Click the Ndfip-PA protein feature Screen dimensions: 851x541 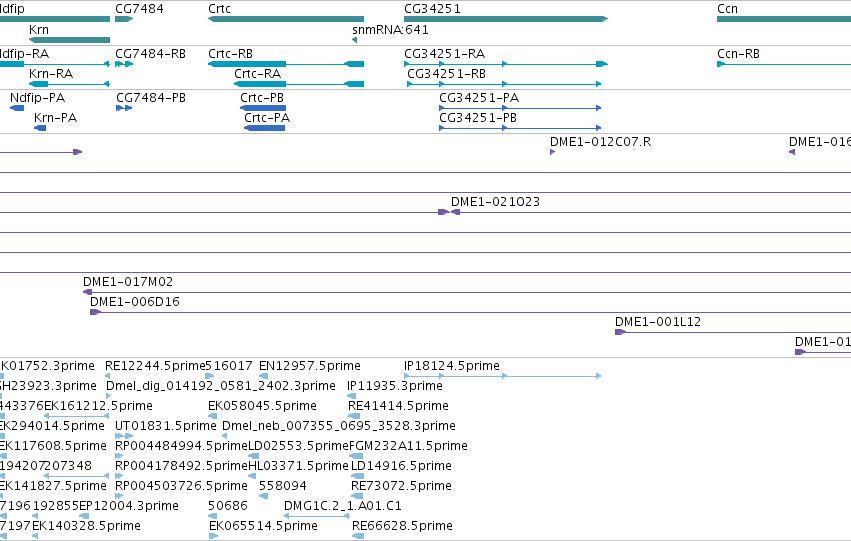17,108
